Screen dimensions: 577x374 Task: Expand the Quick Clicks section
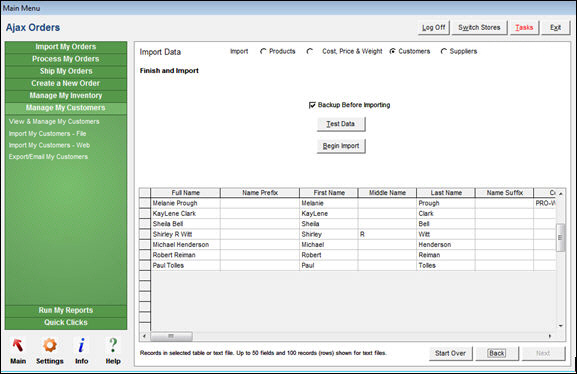tap(66, 322)
